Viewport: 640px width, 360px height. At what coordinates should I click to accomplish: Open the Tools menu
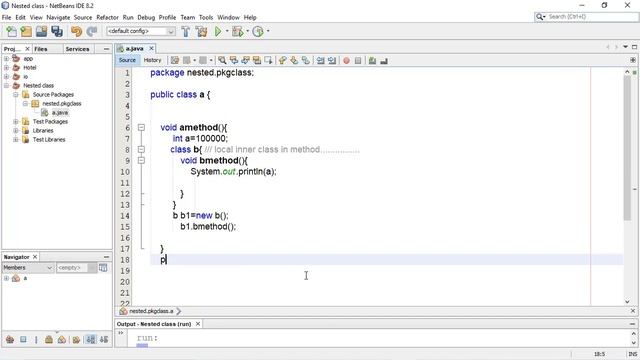(x=206, y=18)
